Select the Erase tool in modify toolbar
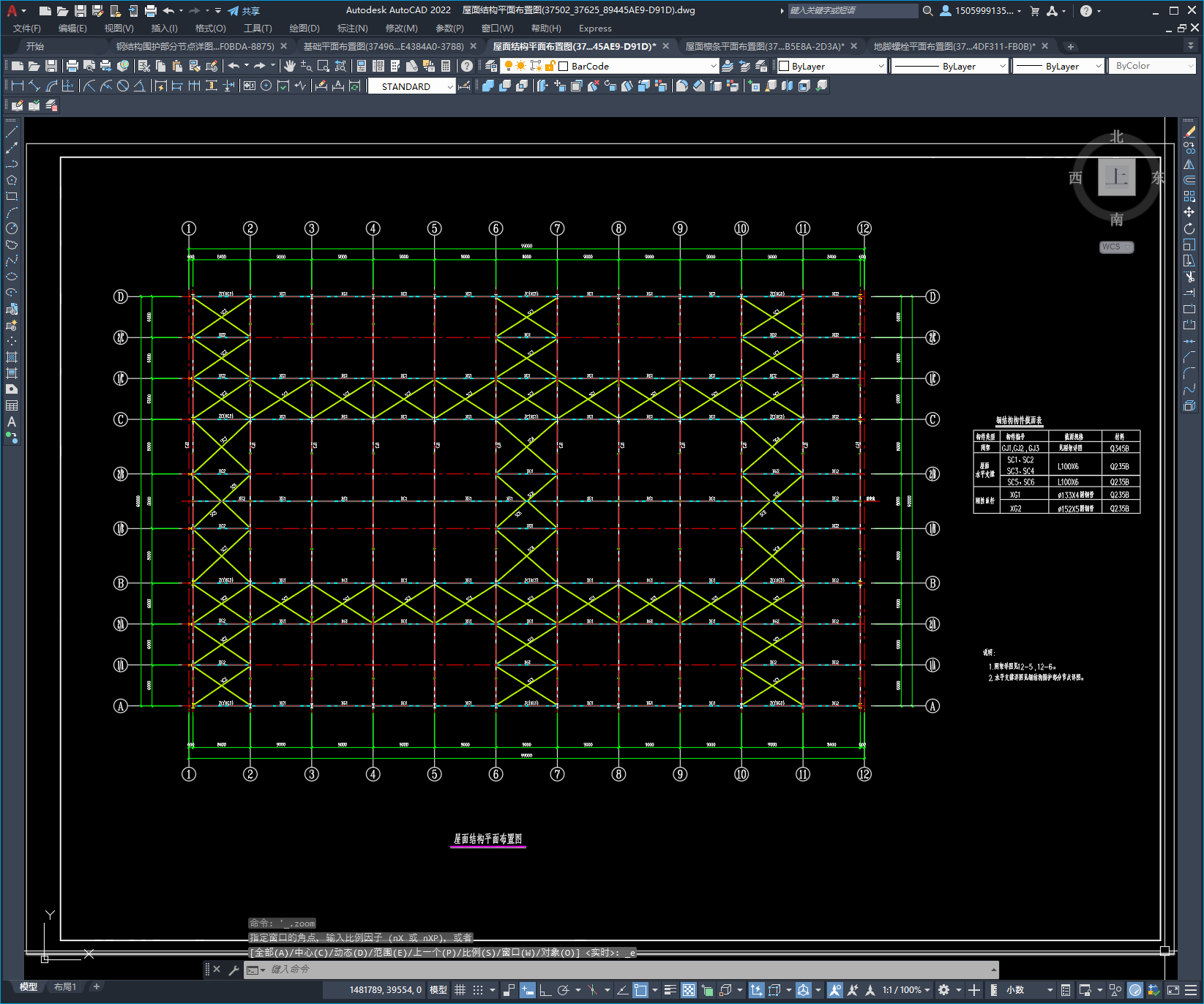This screenshot has width=1204, height=1004. pyautogui.click(x=1189, y=132)
